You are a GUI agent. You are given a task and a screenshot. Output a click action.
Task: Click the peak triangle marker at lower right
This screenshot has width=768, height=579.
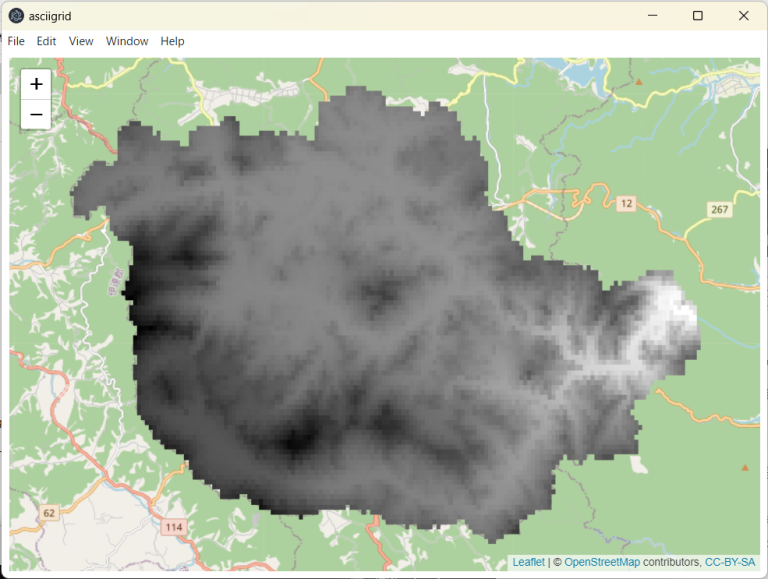[x=744, y=467]
